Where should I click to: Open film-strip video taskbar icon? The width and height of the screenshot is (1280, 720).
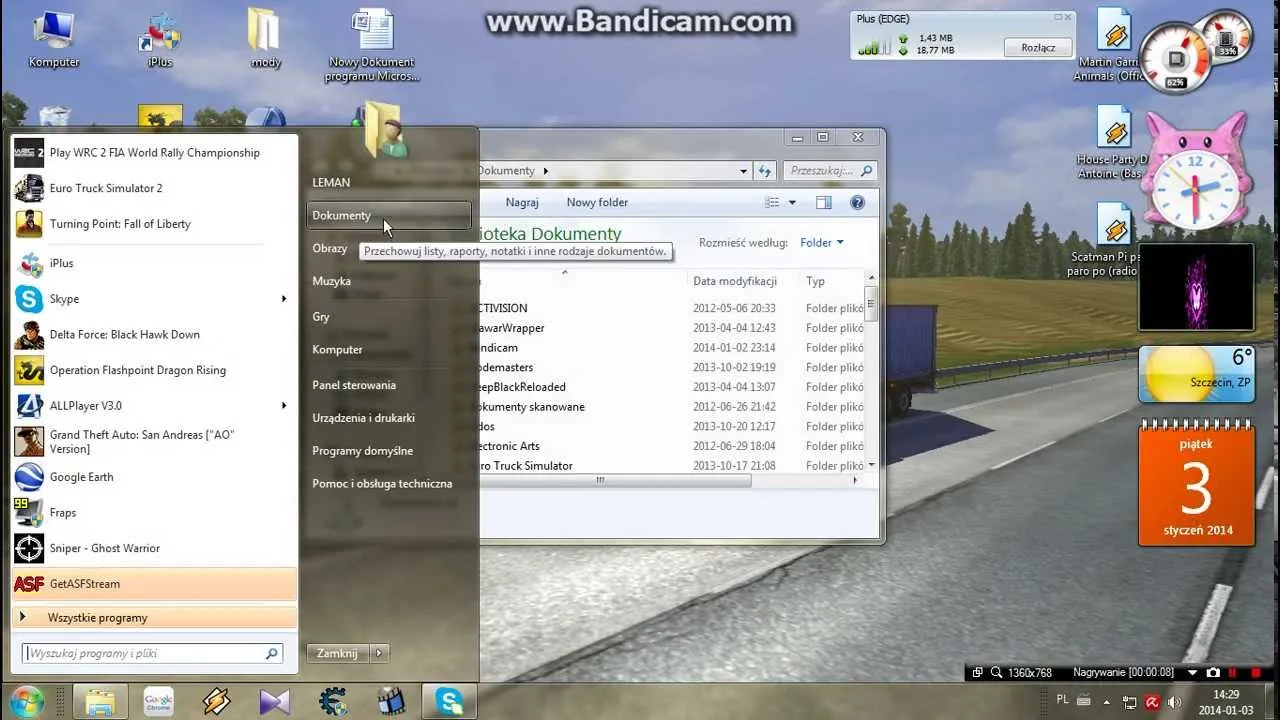pos(390,701)
